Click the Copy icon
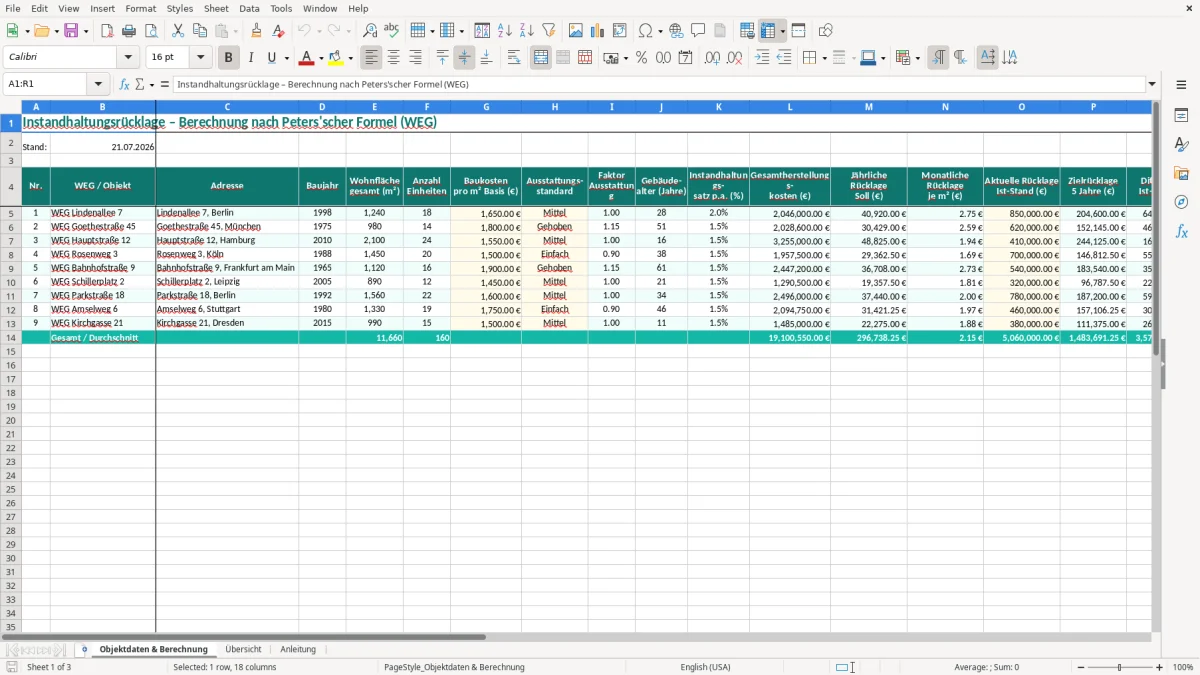1200x675 pixels. 199,31
